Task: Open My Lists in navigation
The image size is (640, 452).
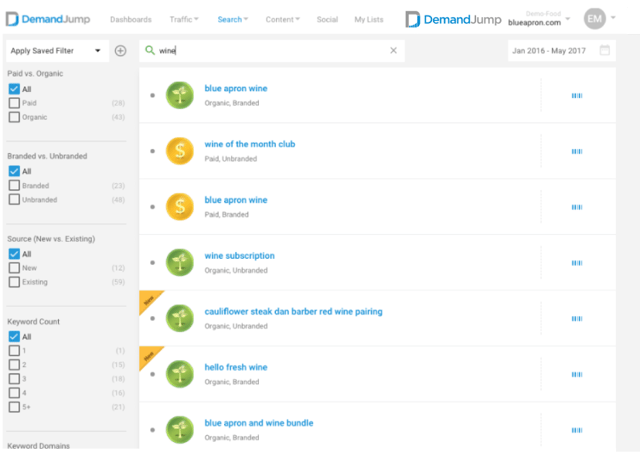Action: pos(369,19)
